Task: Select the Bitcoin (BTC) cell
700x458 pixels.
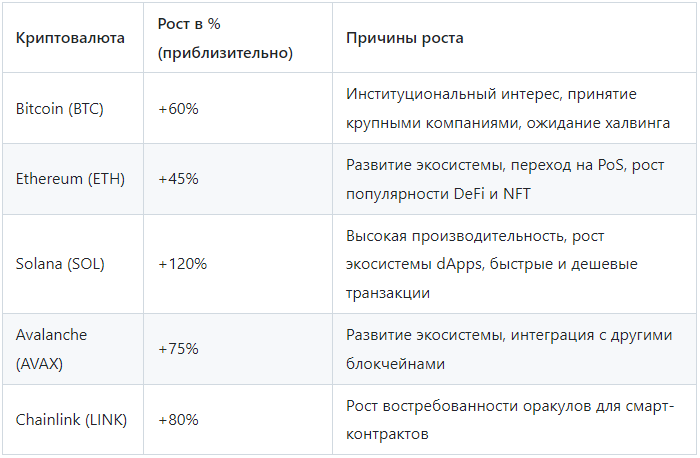Action: 59,108
